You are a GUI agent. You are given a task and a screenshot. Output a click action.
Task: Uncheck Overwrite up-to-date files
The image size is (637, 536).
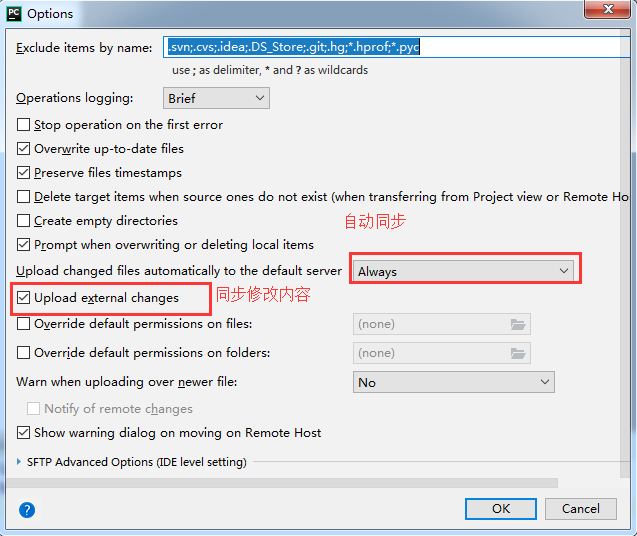[23, 148]
